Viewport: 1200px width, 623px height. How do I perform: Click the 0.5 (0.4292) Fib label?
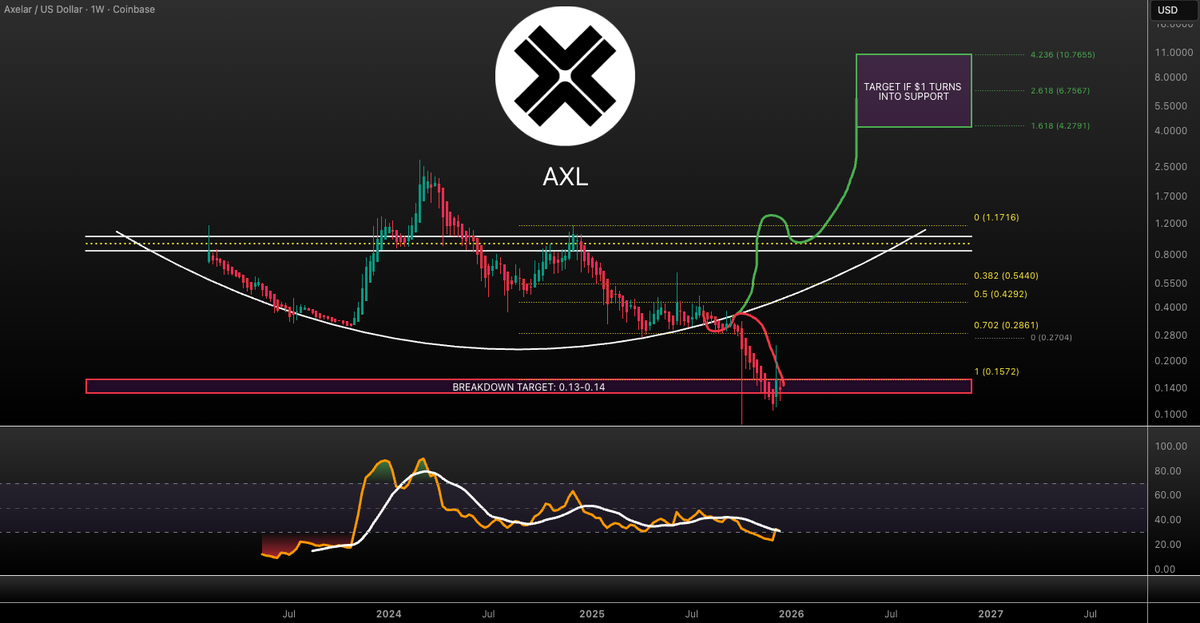click(x=1002, y=295)
